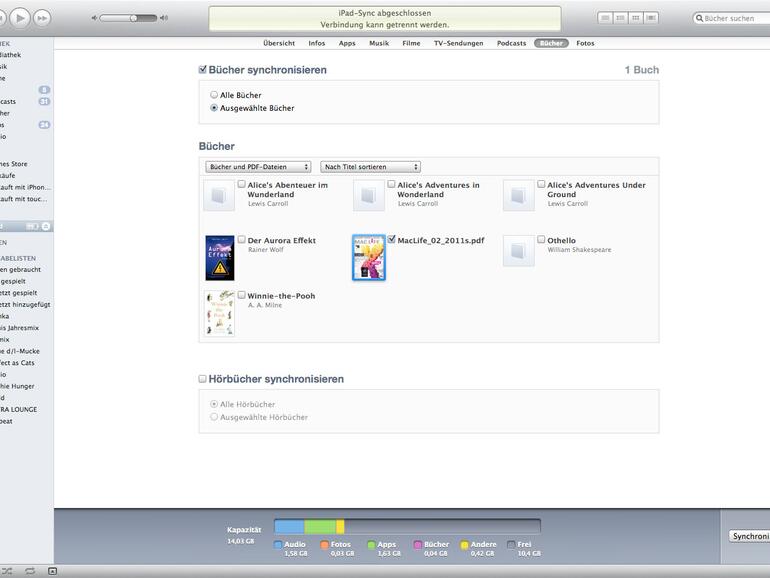The height and width of the screenshot is (578, 770).
Task: Start playback with the Play button
Action: [20, 18]
